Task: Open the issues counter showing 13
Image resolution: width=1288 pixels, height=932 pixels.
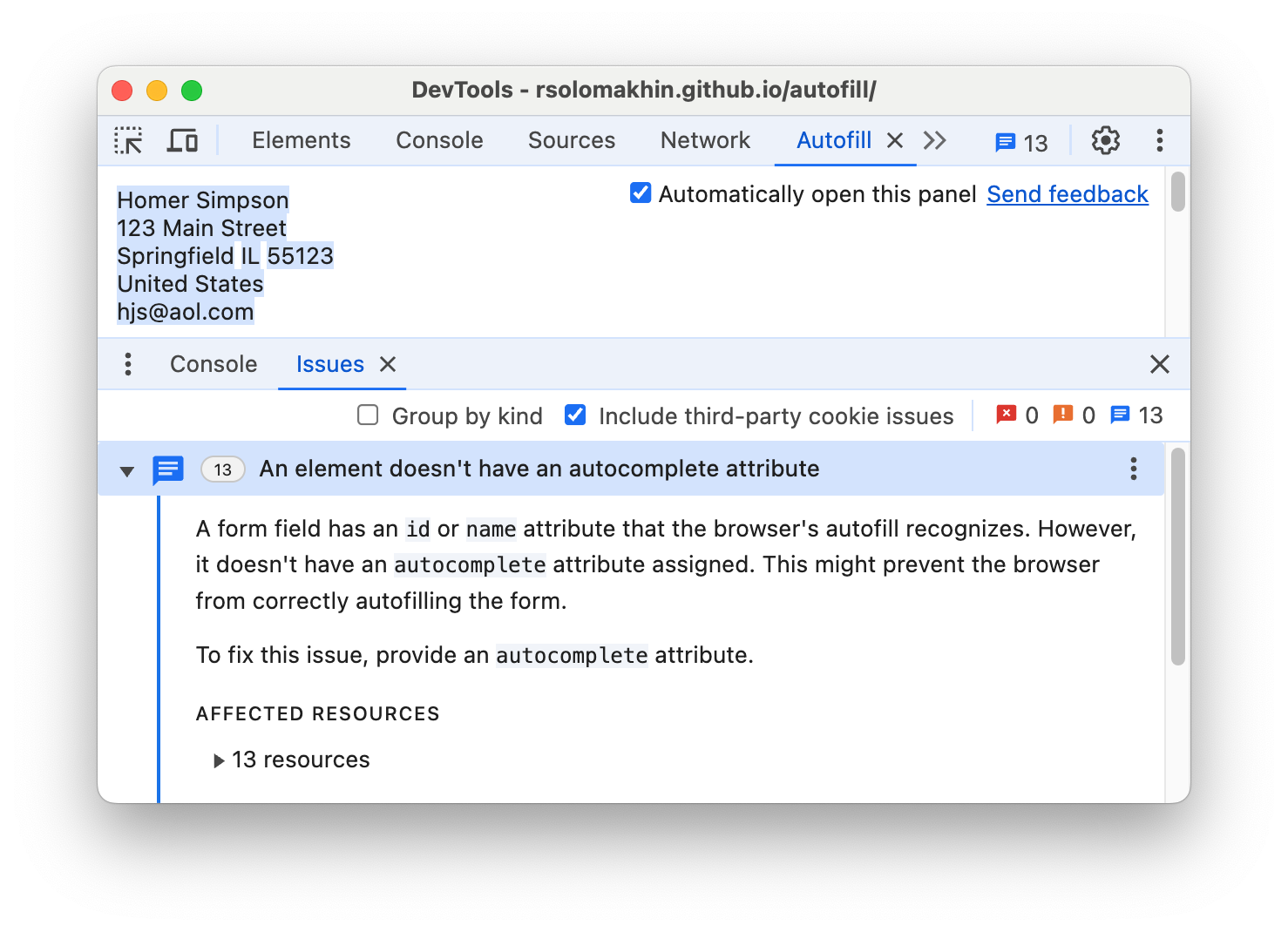Action: point(1020,140)
